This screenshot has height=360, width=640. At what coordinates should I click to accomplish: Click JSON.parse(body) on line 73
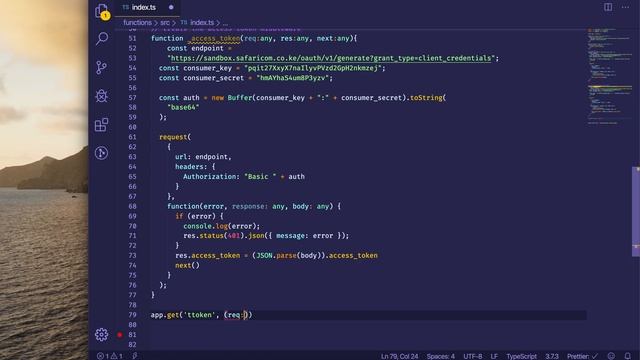point(288,256)
